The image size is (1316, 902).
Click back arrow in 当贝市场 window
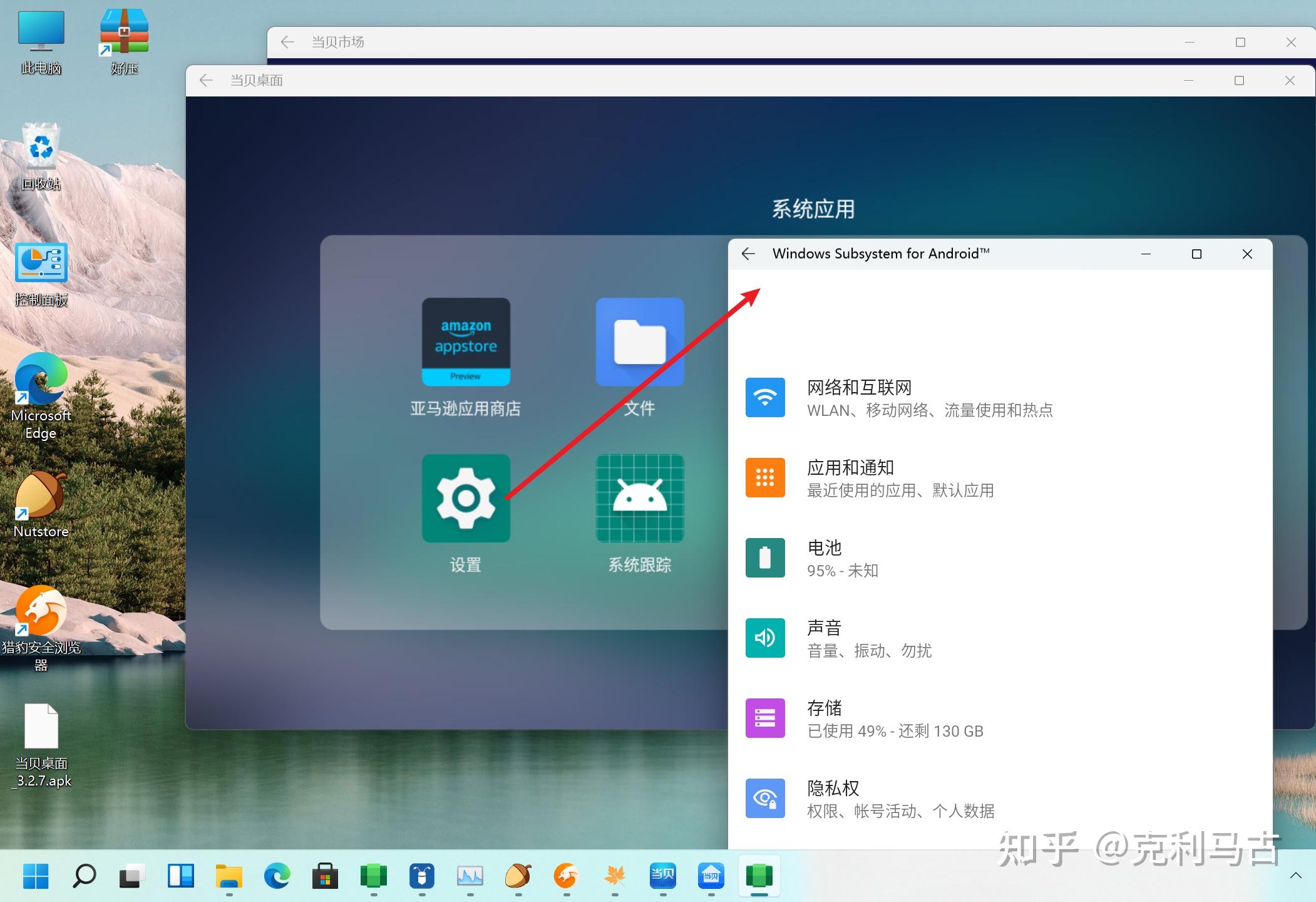[x=287, y=42]
